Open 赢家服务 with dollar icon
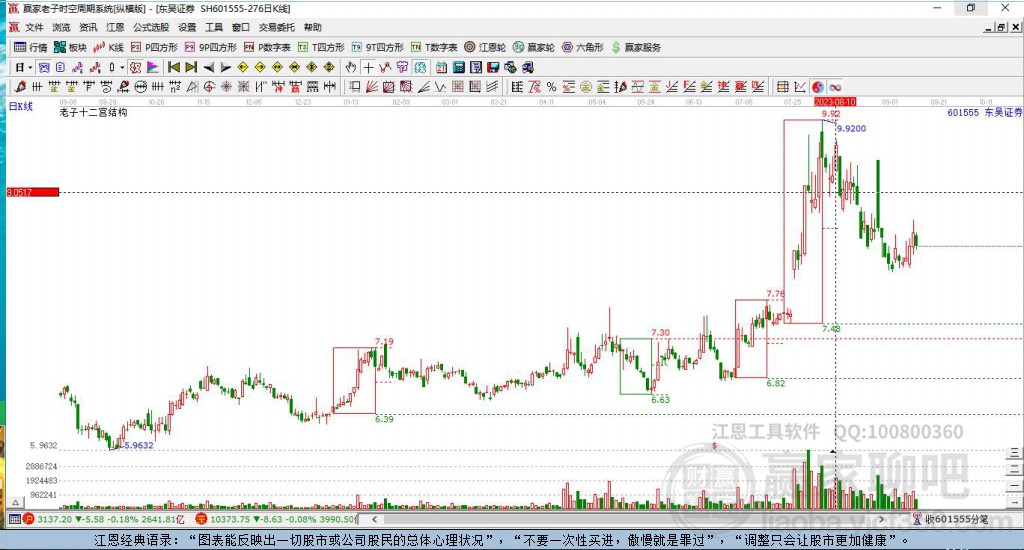Image resolution: width=1024 pixels, height=550 pixels. click(636, 47)
